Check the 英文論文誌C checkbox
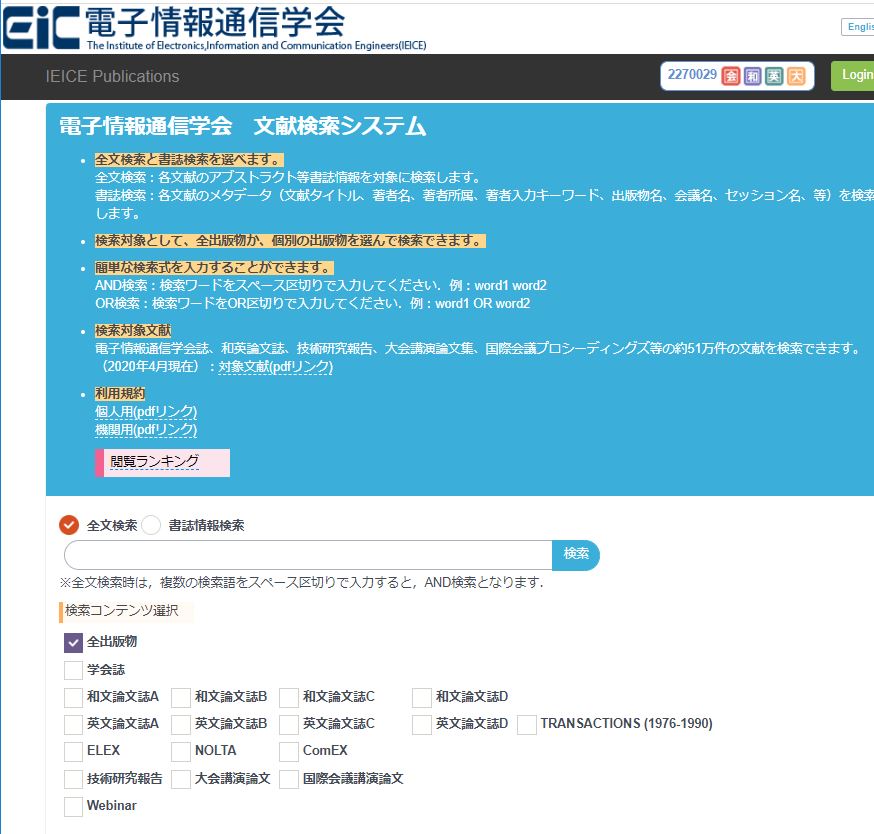Screen dimensions: 874x834 click(289, 724)
